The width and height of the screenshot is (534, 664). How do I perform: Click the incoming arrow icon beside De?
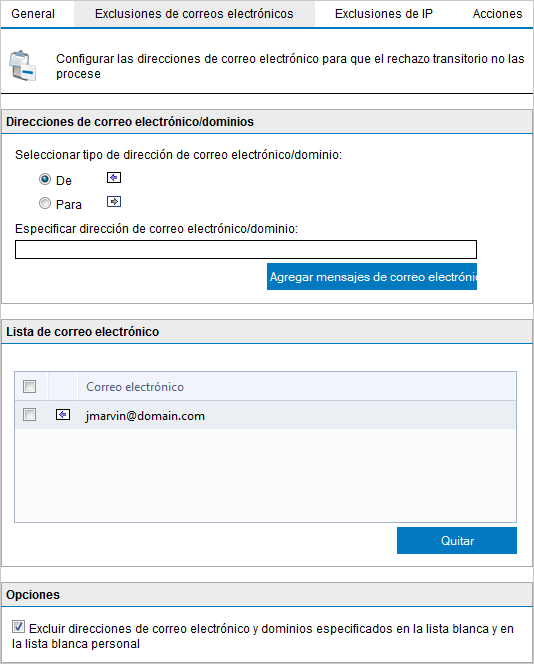click(114, 177)
